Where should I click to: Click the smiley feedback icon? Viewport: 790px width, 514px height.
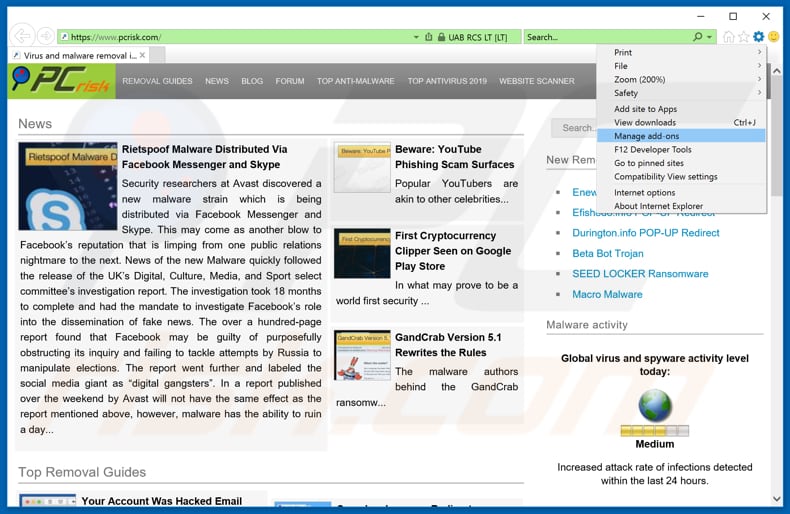[773, 37]
